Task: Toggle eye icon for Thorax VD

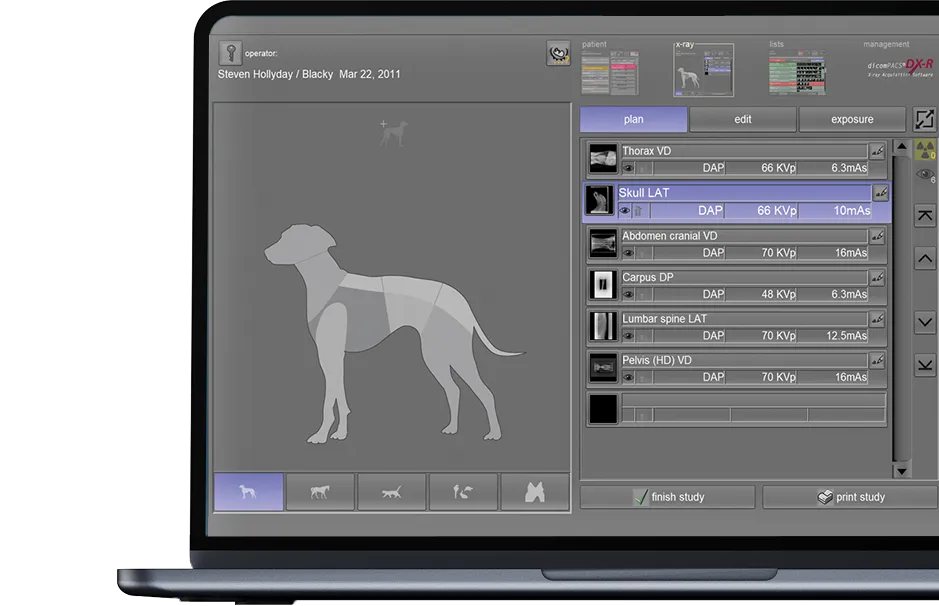Action: (x=628, y=168)
